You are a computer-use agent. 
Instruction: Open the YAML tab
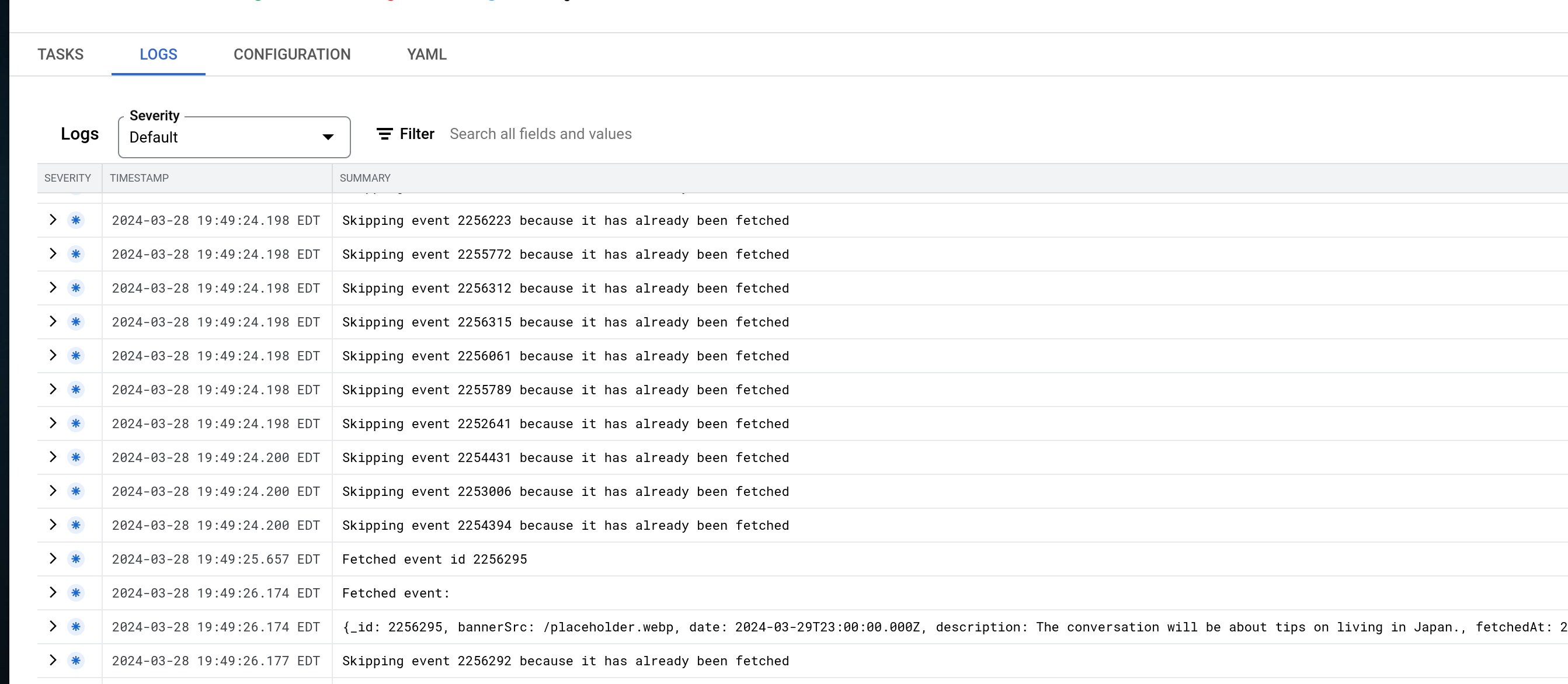click(x=426, y=54)
